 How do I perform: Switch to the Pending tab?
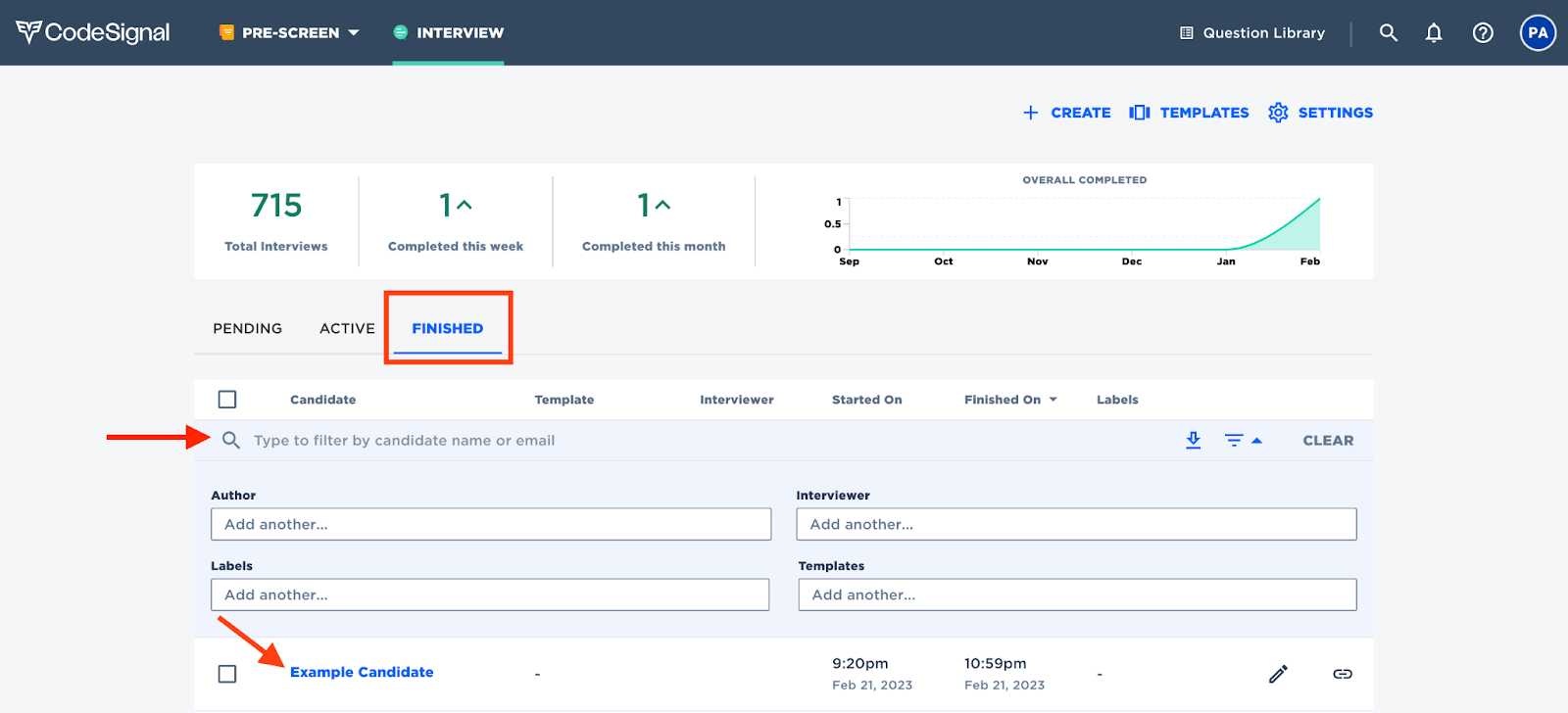point(247,328)
